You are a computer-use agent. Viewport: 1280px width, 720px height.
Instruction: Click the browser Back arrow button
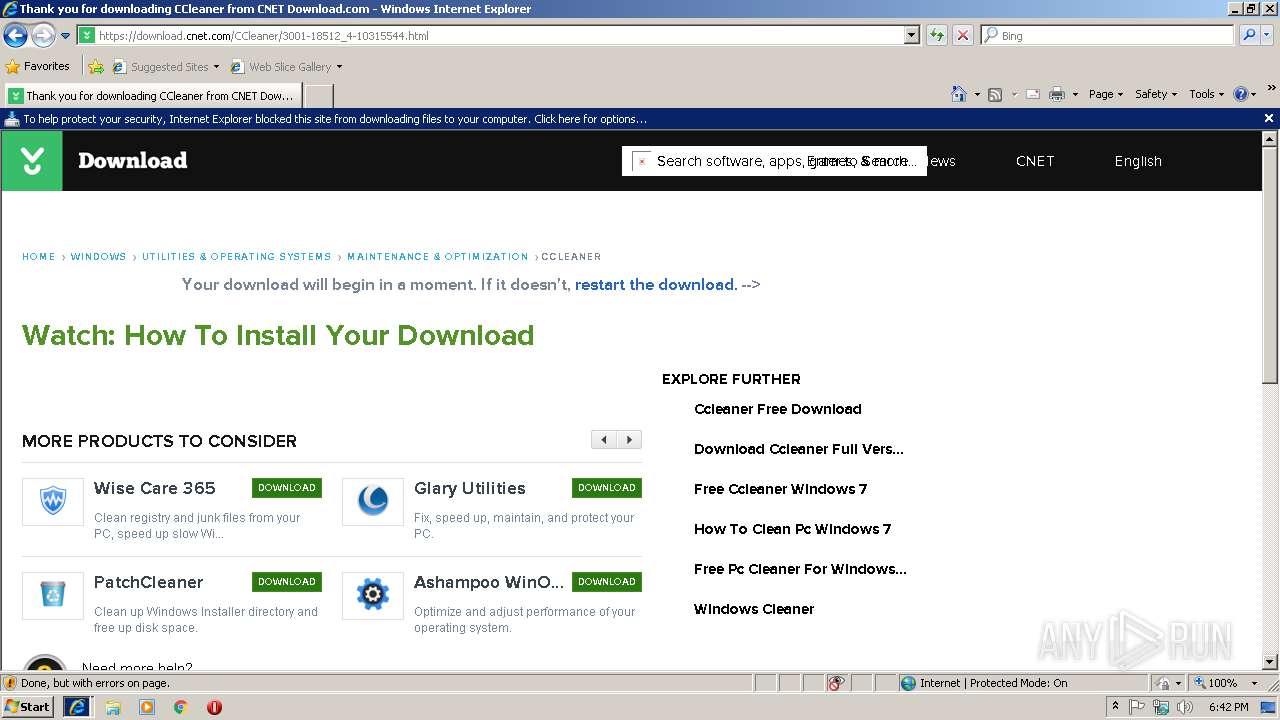[x=15, y=36]
